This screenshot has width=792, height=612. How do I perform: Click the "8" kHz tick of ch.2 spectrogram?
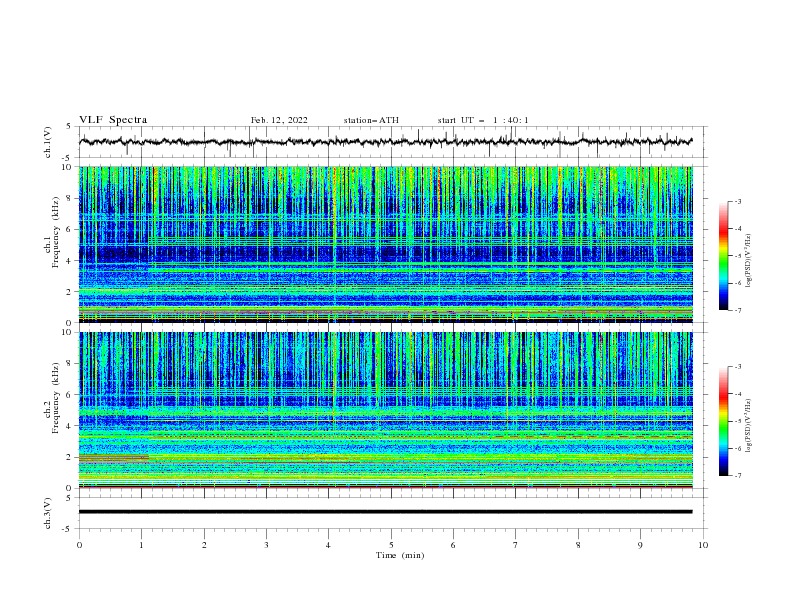(69, 364)
